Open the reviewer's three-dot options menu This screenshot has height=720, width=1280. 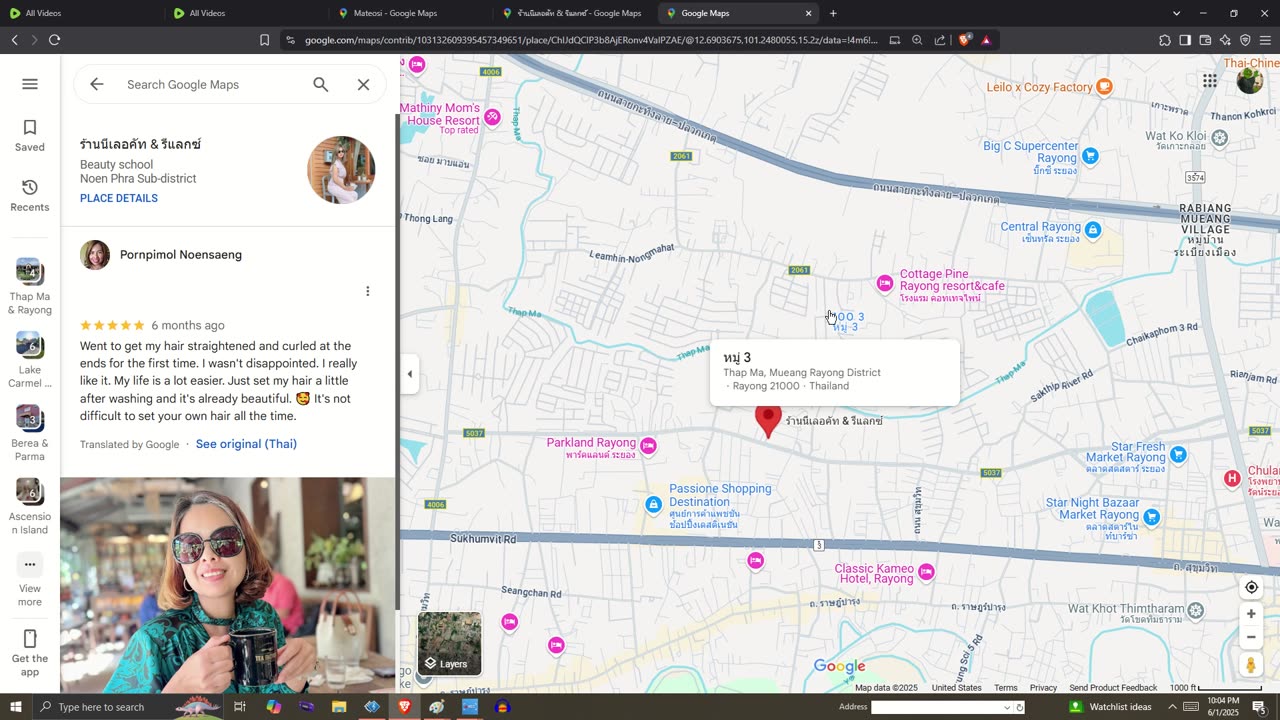tap(367, 291)
